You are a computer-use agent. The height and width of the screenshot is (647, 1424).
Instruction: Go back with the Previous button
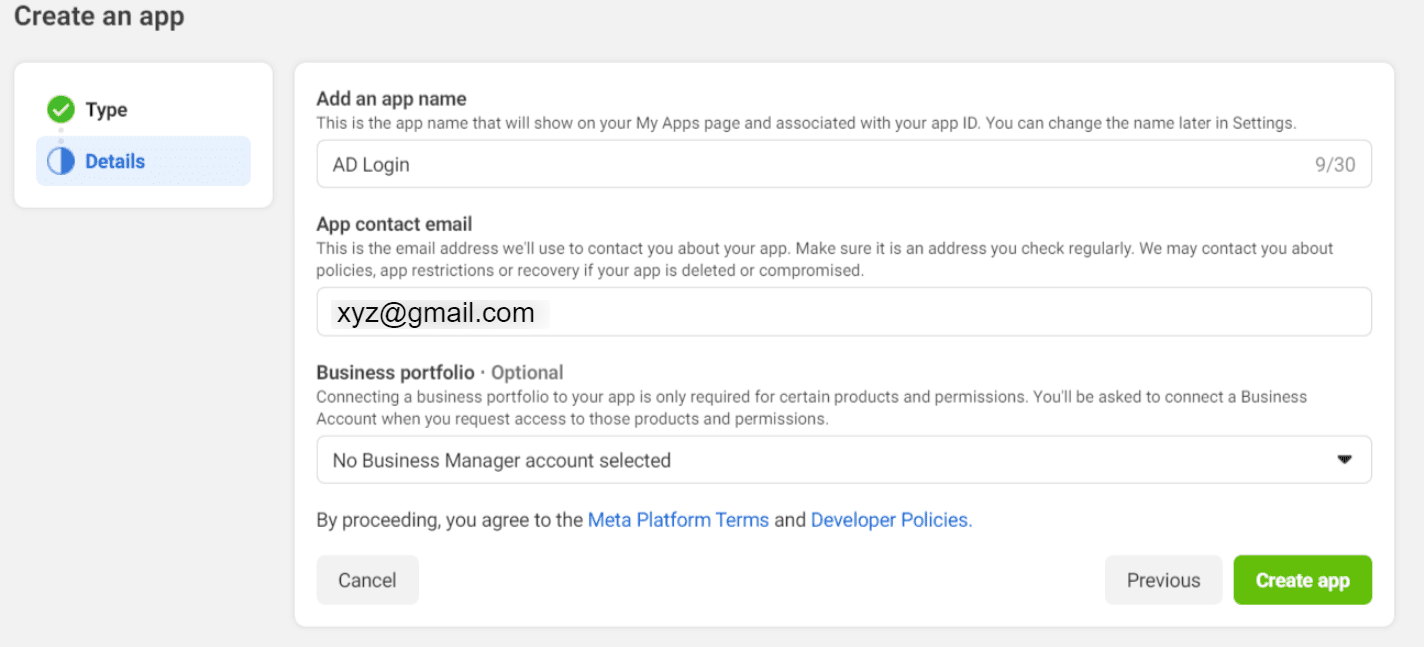tap(1163, 581)
